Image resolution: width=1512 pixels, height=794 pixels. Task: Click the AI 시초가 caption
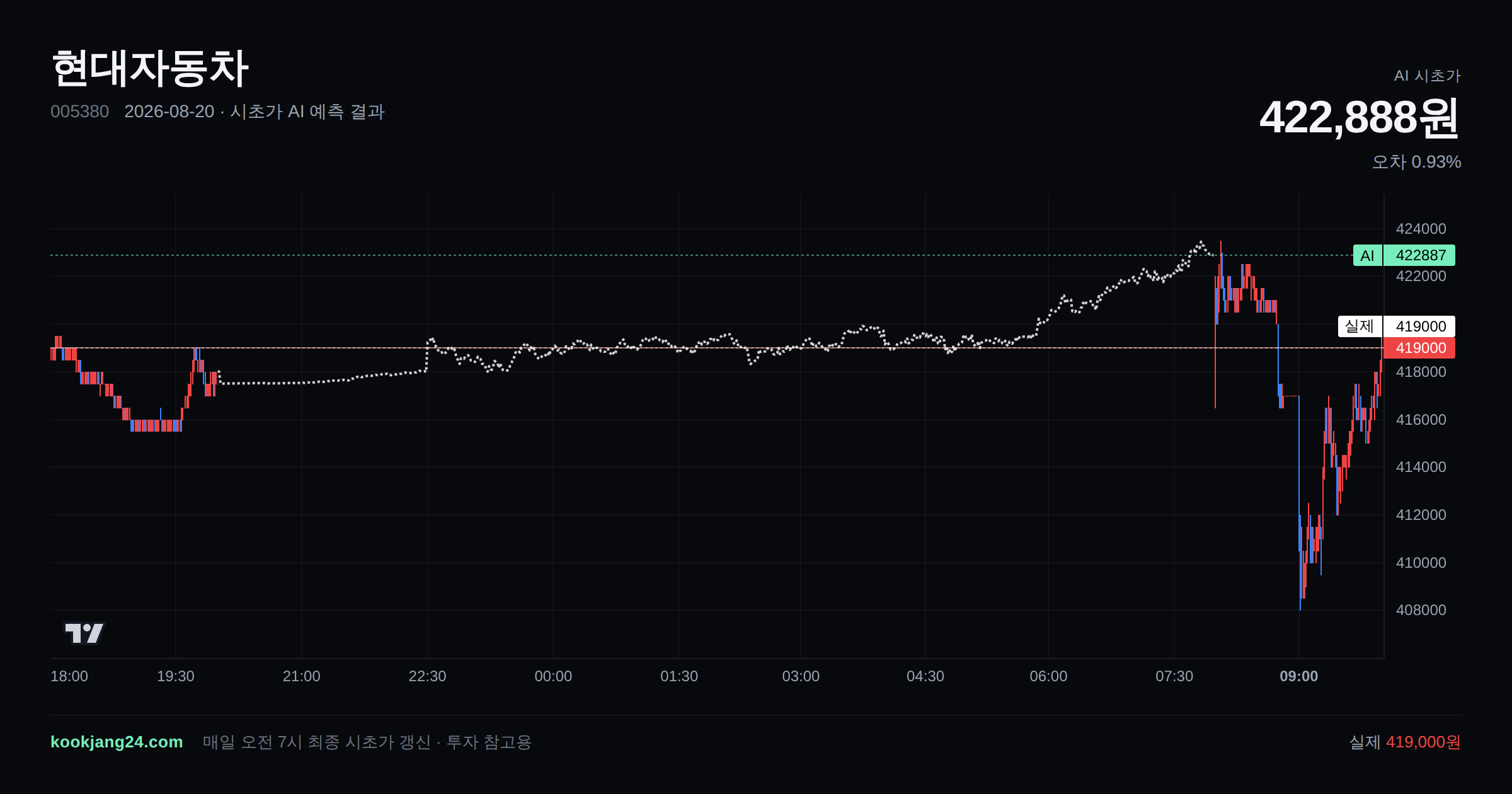coord(1427,76)
